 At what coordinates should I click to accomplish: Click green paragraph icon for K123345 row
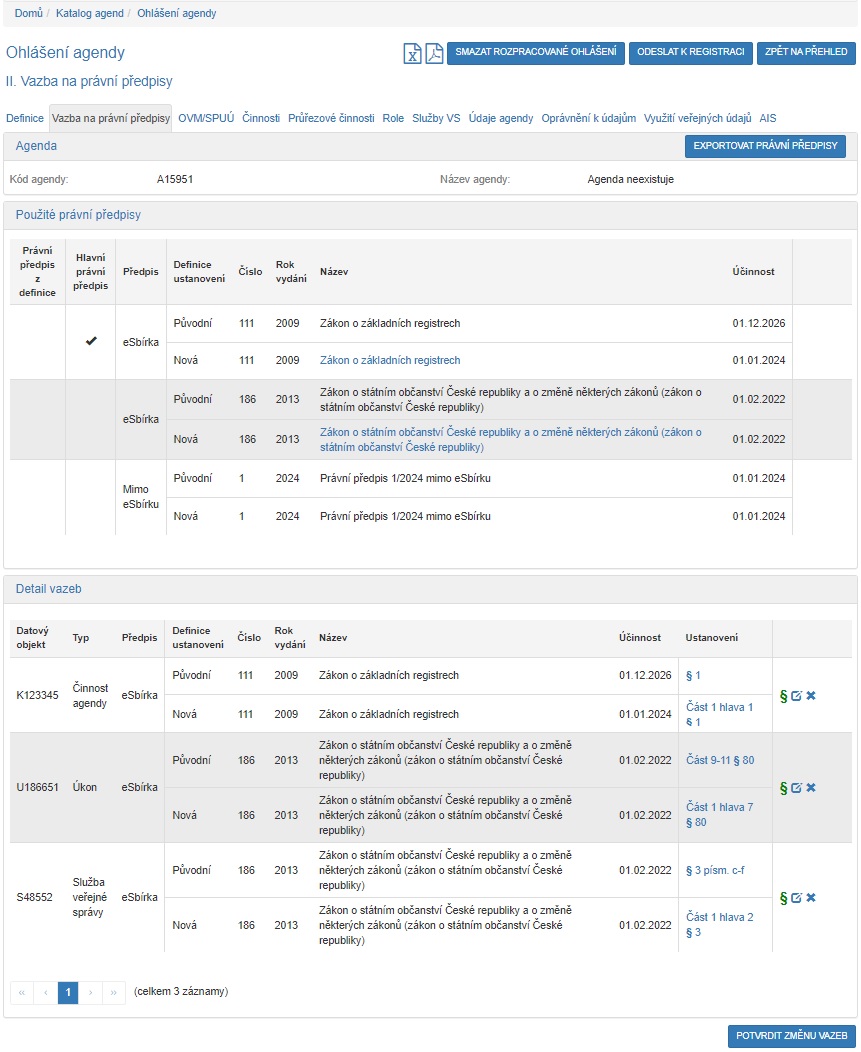(783, 695)
